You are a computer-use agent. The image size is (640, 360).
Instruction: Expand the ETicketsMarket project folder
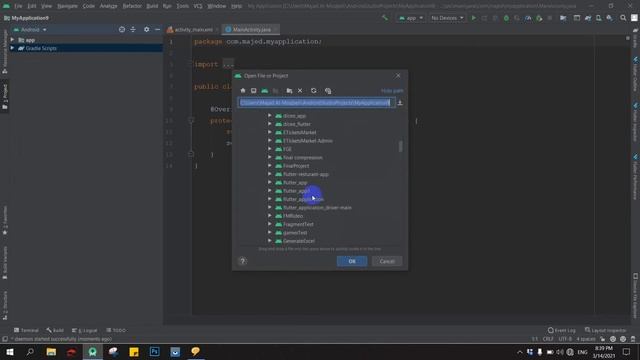[270, 132]
